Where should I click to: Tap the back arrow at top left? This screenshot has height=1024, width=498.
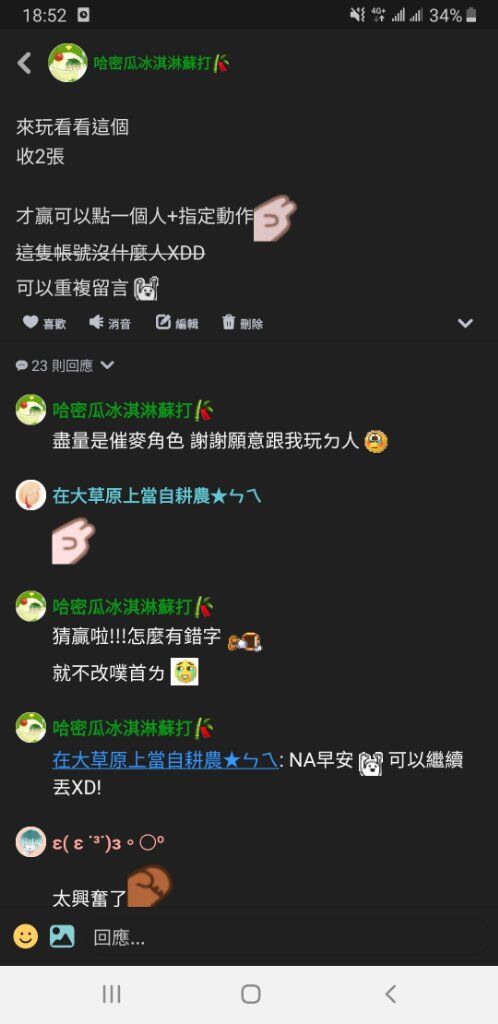[x=25, y=63]
